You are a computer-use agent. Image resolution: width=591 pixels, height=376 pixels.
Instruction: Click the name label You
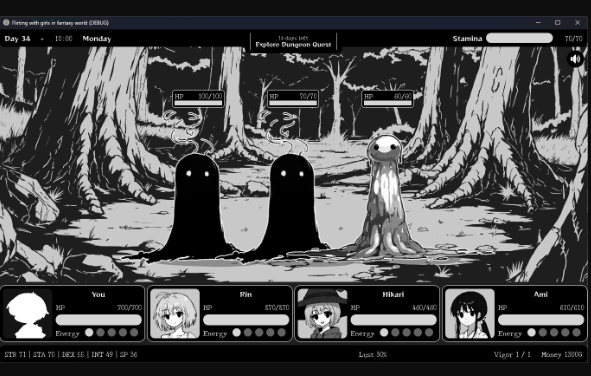pyautogui.click(x=98, y=294)
